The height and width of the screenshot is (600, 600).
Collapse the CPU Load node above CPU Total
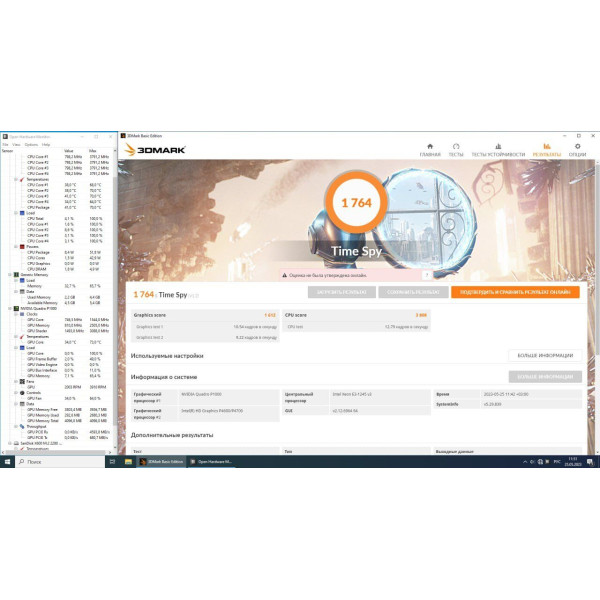coord(16,213)
